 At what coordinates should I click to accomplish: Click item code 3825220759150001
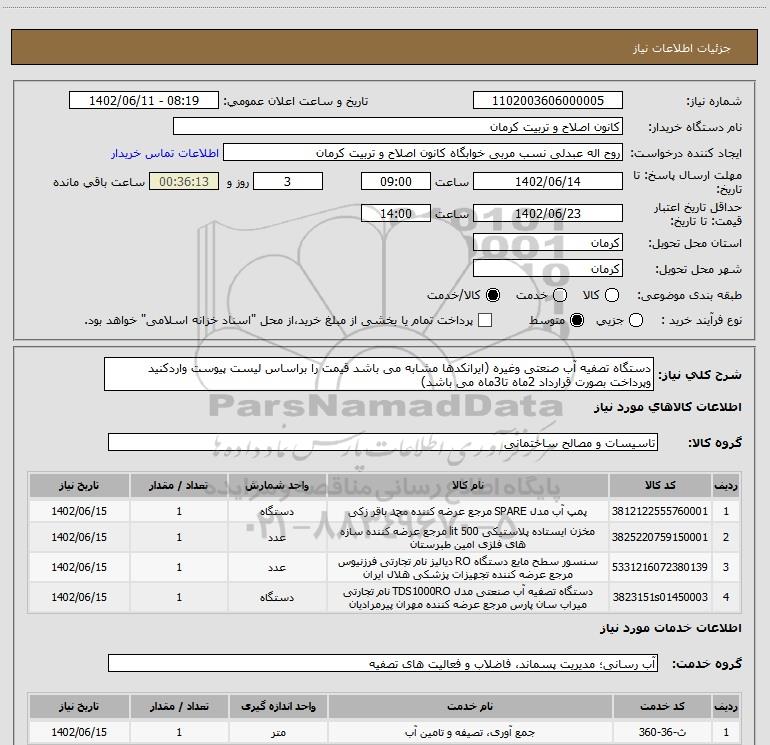660,537
